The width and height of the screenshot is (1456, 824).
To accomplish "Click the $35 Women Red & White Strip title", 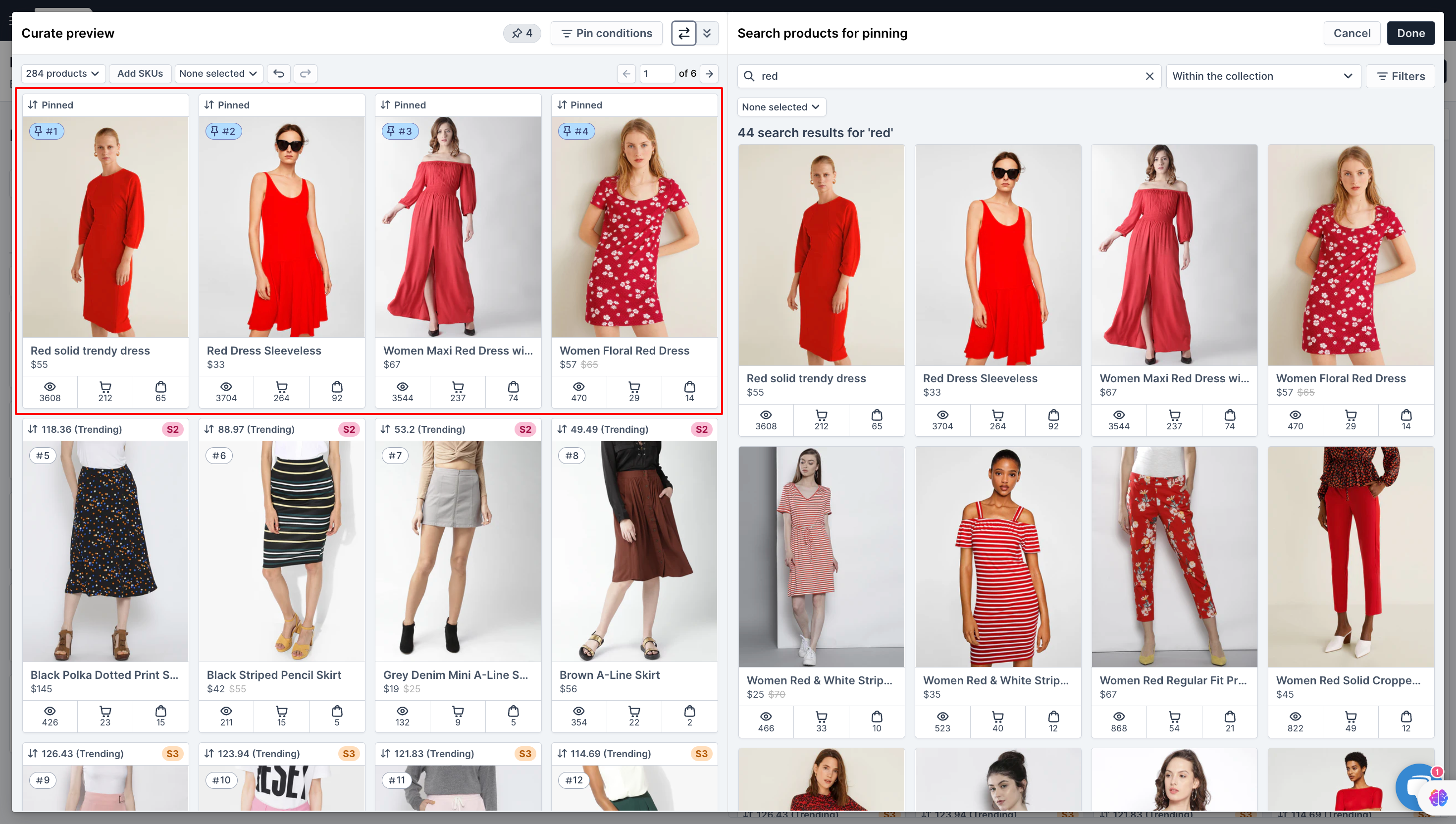I will (x=995, y=681).
